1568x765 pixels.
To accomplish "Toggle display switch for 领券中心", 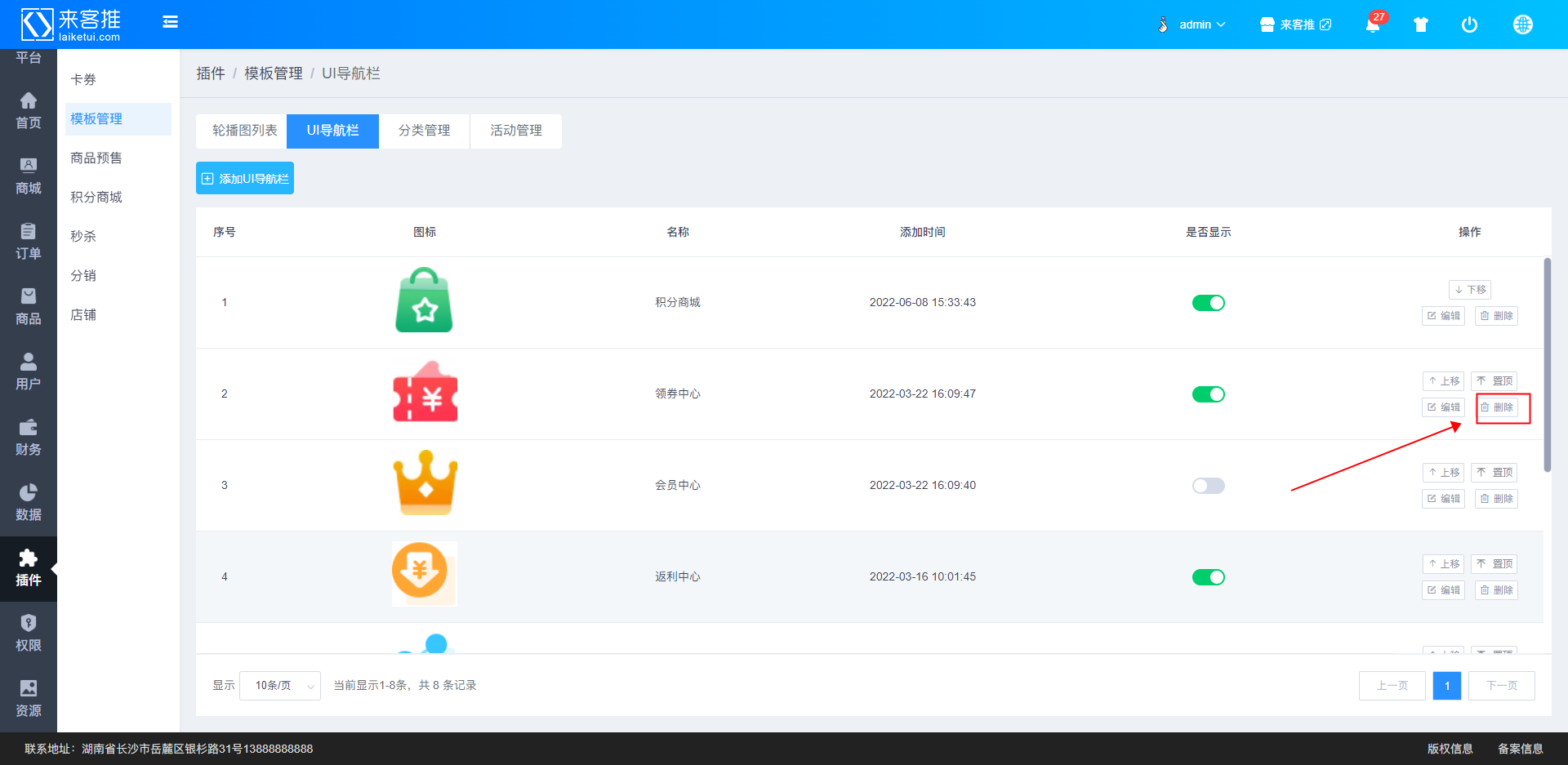I will click(x=1209, y=394).
